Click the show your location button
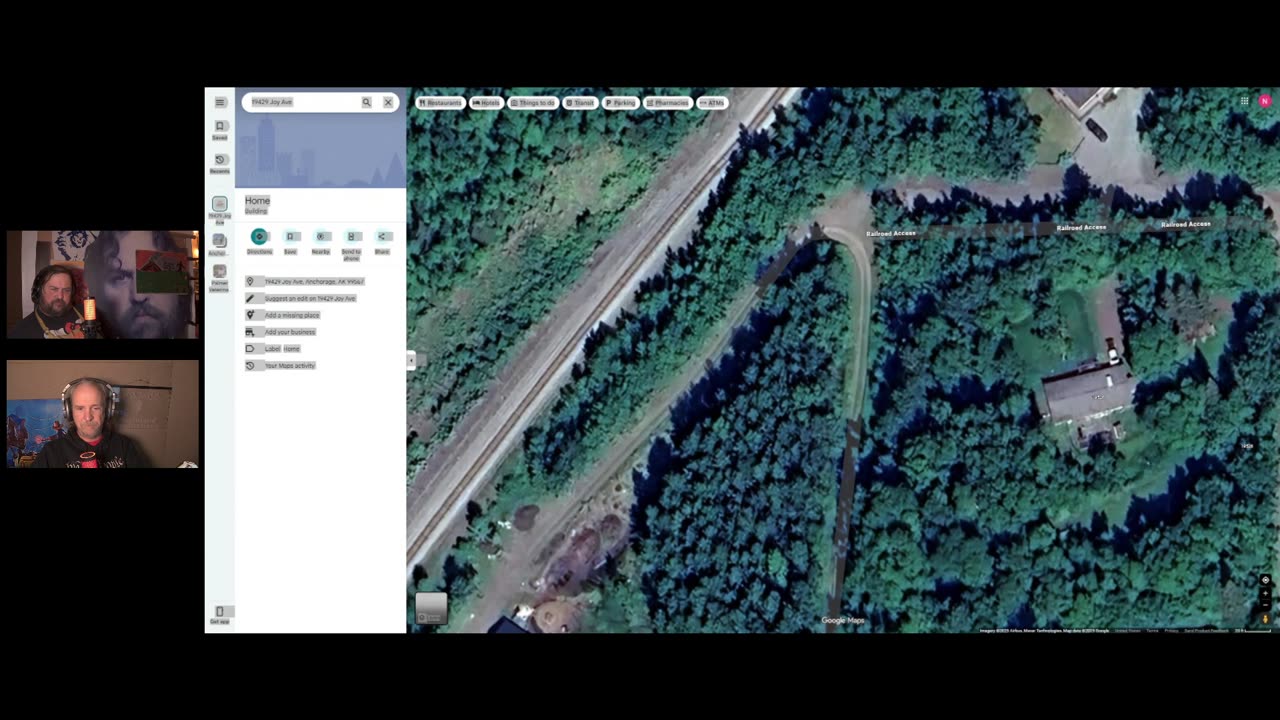This screenshot has width=1280, height=720. click(1265, 580)
